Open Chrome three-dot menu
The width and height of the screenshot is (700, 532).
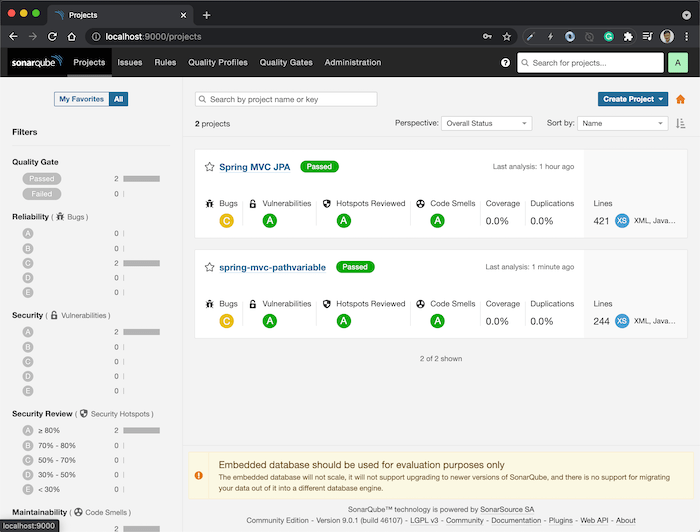click(687, 37)
